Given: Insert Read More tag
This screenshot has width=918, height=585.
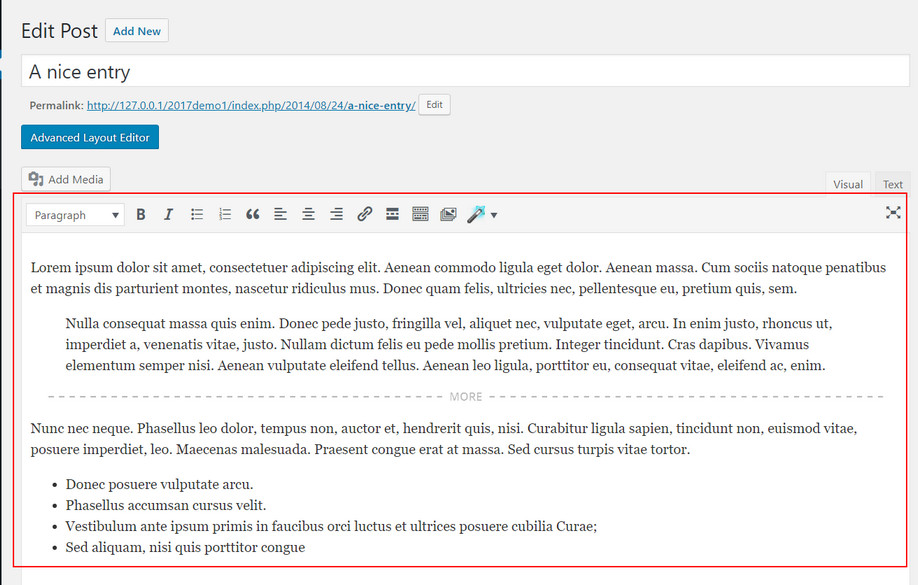Looking at the screenshot, I should point(392,214).
